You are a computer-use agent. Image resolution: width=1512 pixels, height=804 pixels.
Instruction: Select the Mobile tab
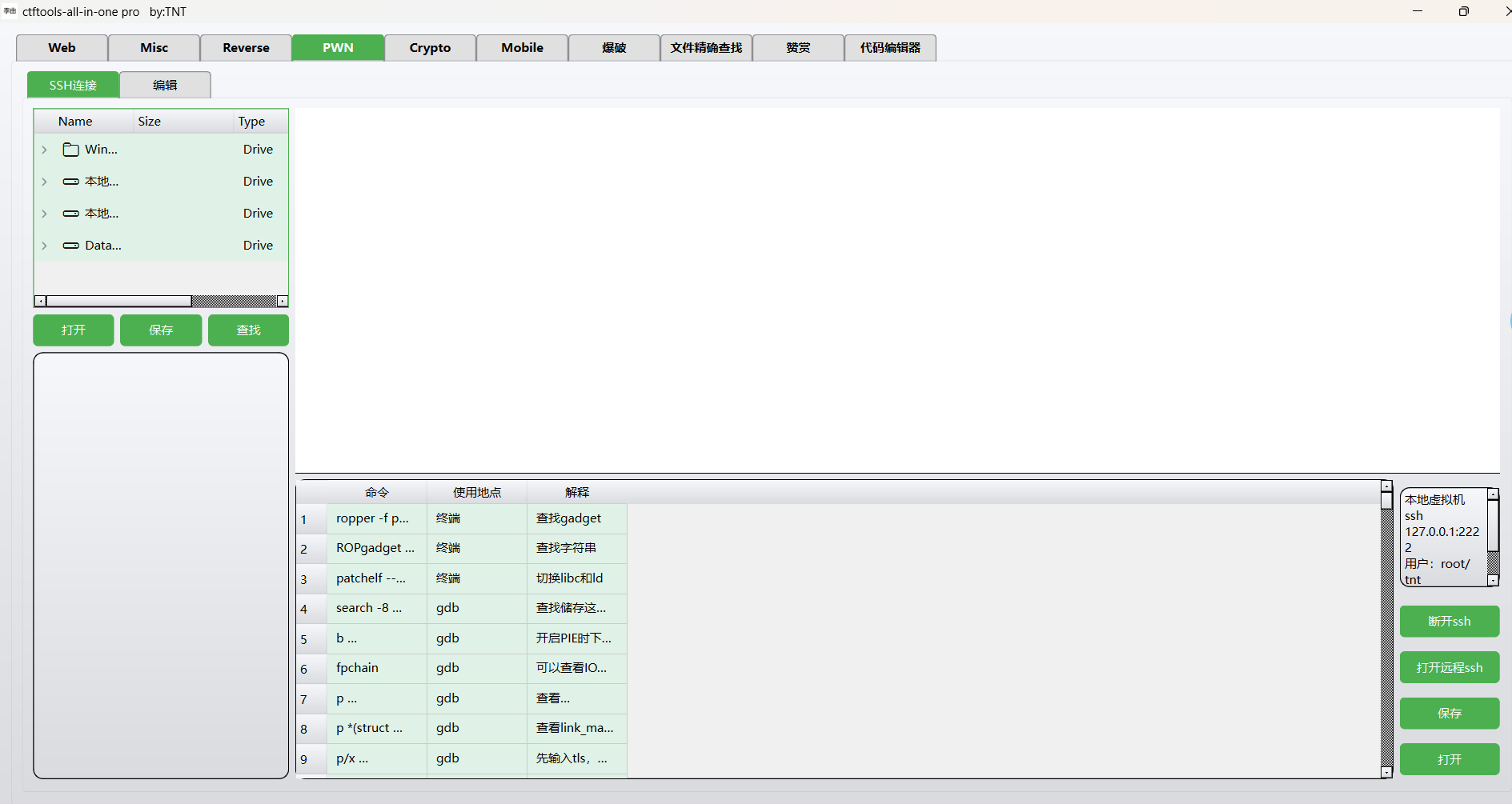[x=521, y=47]
